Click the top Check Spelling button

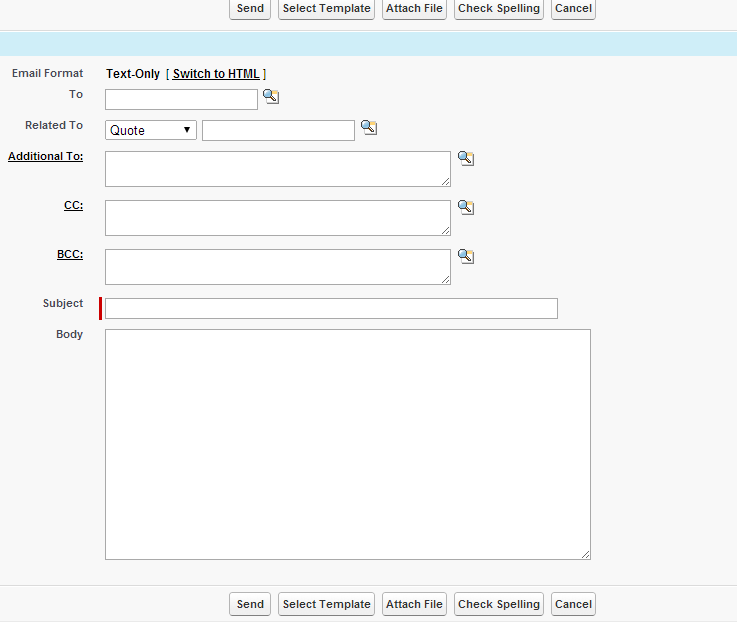coord(499,8)
